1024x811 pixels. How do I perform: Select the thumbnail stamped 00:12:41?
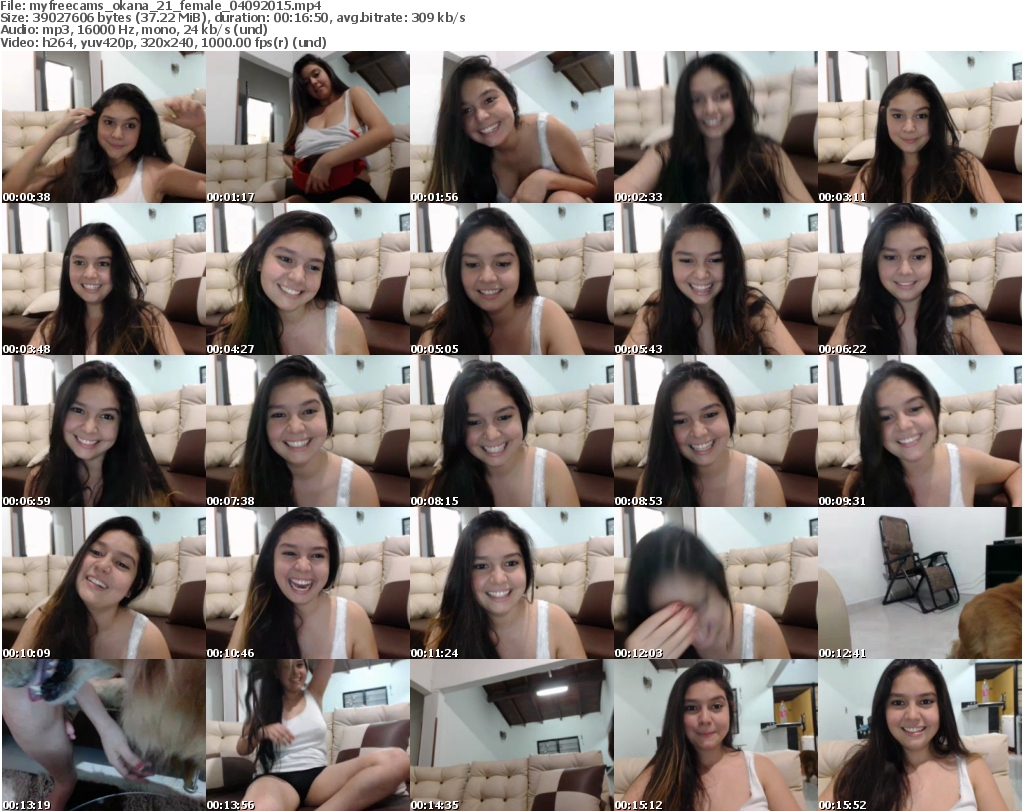(x=920, y=583)
